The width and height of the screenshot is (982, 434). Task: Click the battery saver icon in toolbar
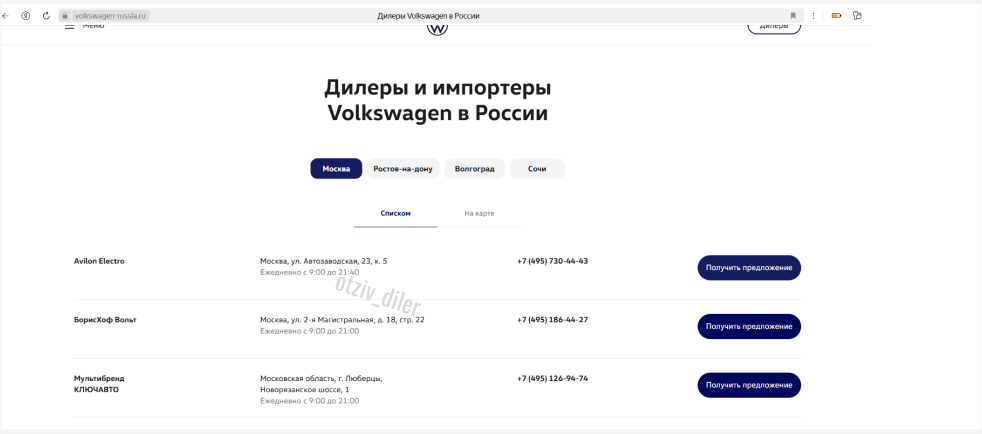(x=836, y=16)
